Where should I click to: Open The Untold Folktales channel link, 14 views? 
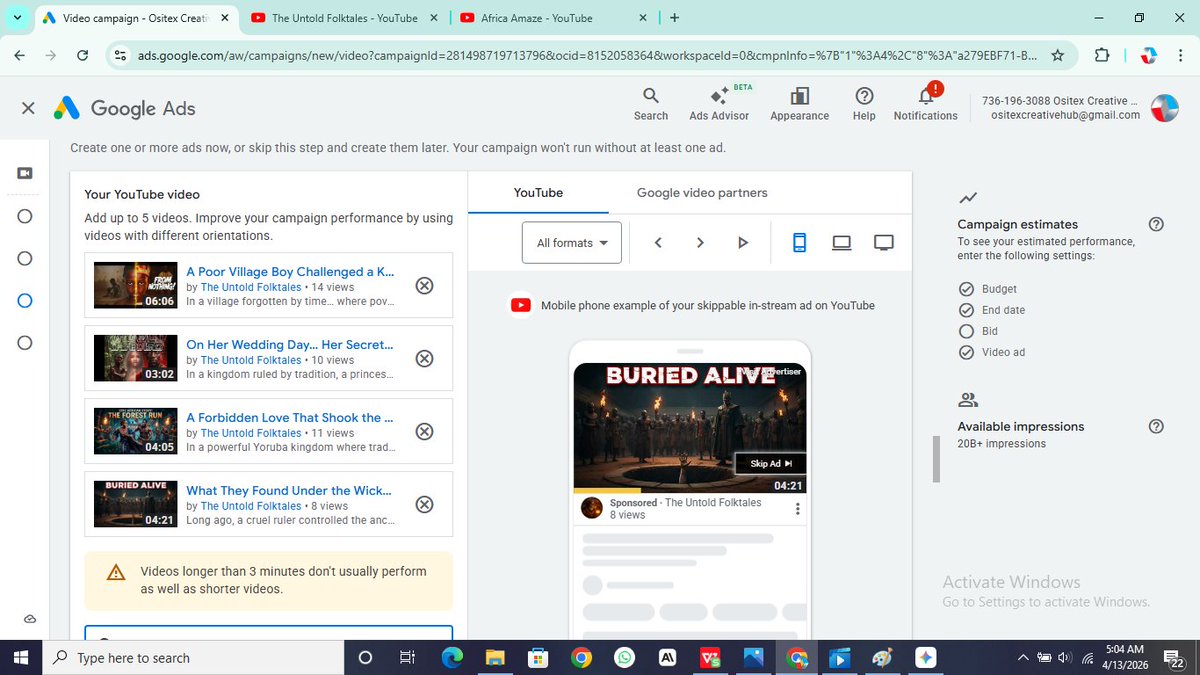point(251,287)
